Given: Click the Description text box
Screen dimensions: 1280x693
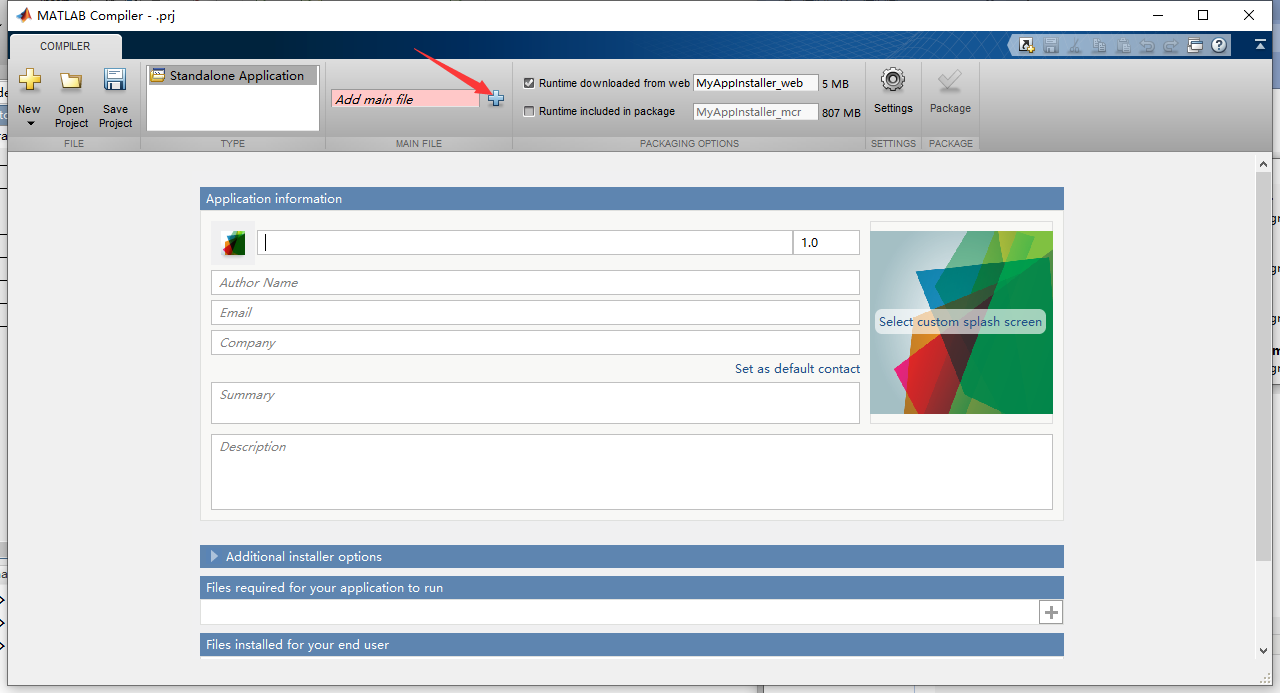Looking at the screenshot, I should tap(632, 472).
